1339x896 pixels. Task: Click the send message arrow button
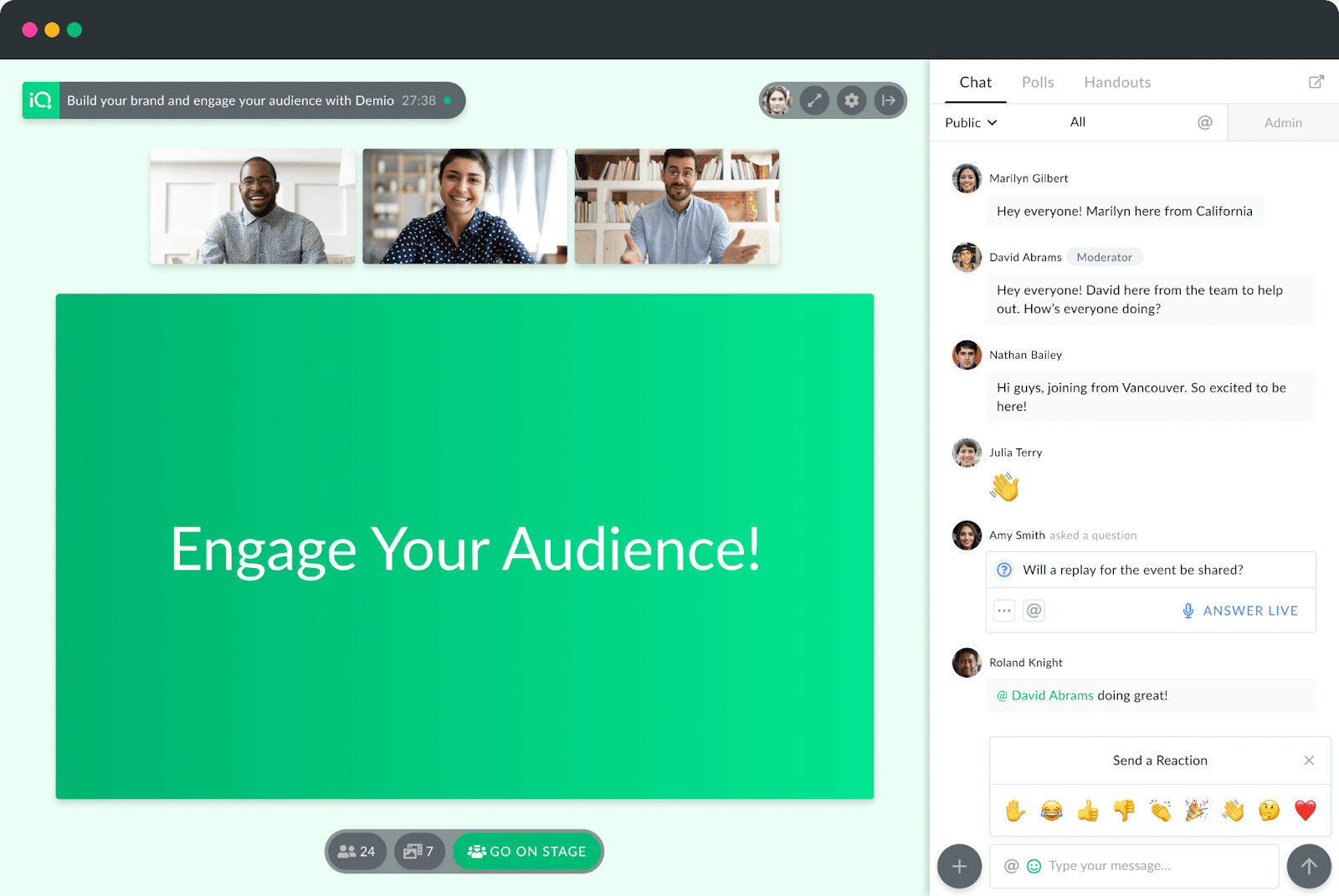click(1308, 866)
